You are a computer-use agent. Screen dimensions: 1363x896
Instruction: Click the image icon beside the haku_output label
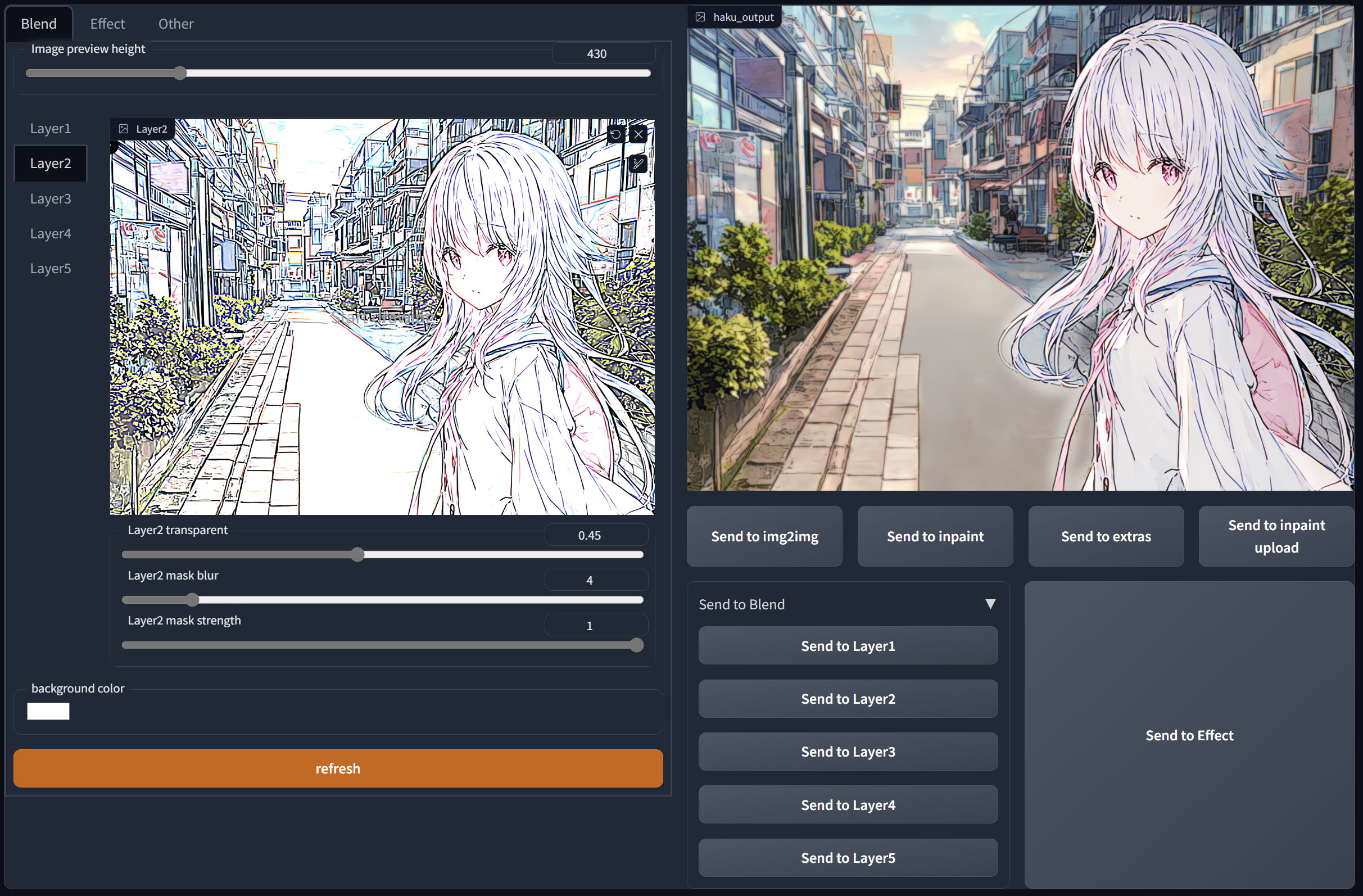tap(700, 17)
